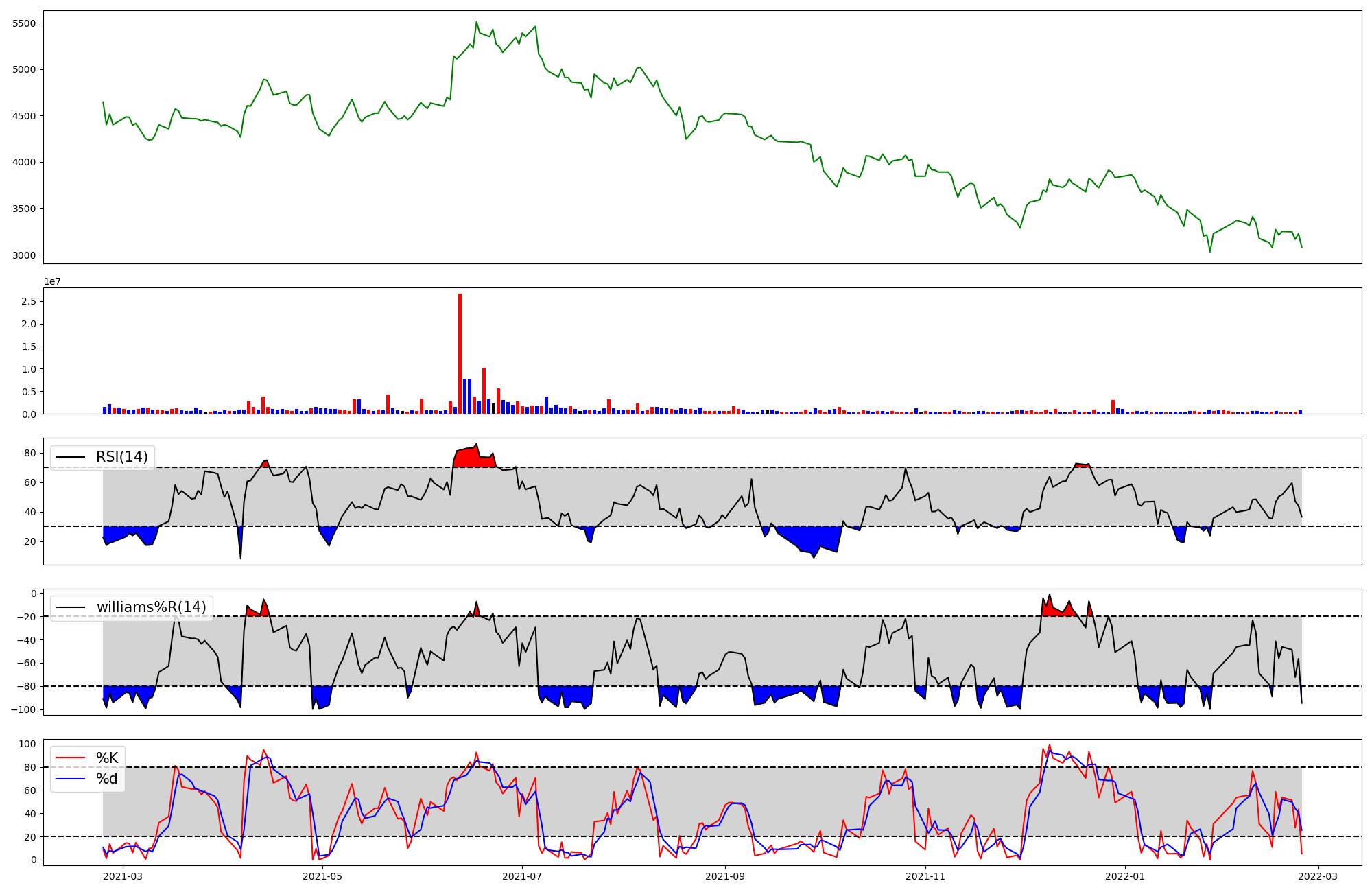Click the 3000 tick on price axis
Image resolution: width=1372 pixels, height=892 pixels.
[25, 255]
